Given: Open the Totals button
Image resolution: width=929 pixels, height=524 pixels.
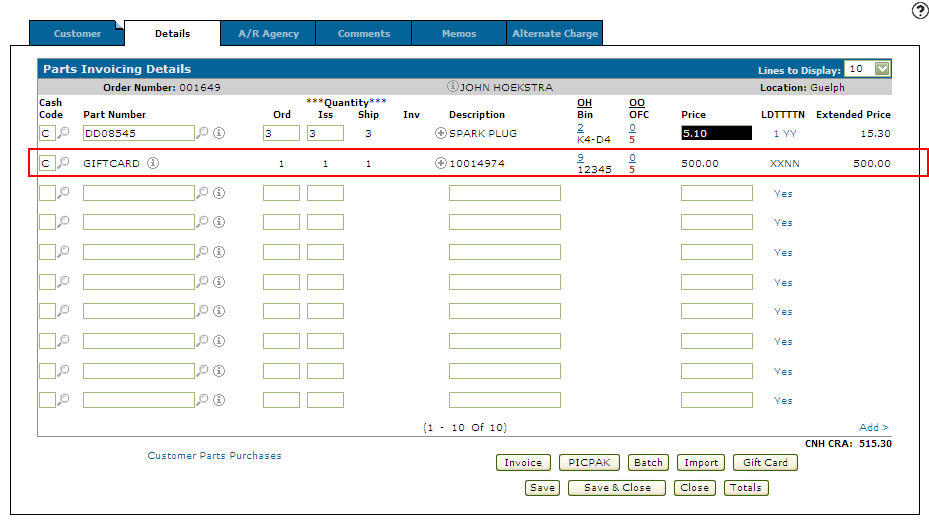Looking at the screenshot, I should coord(745,487).
